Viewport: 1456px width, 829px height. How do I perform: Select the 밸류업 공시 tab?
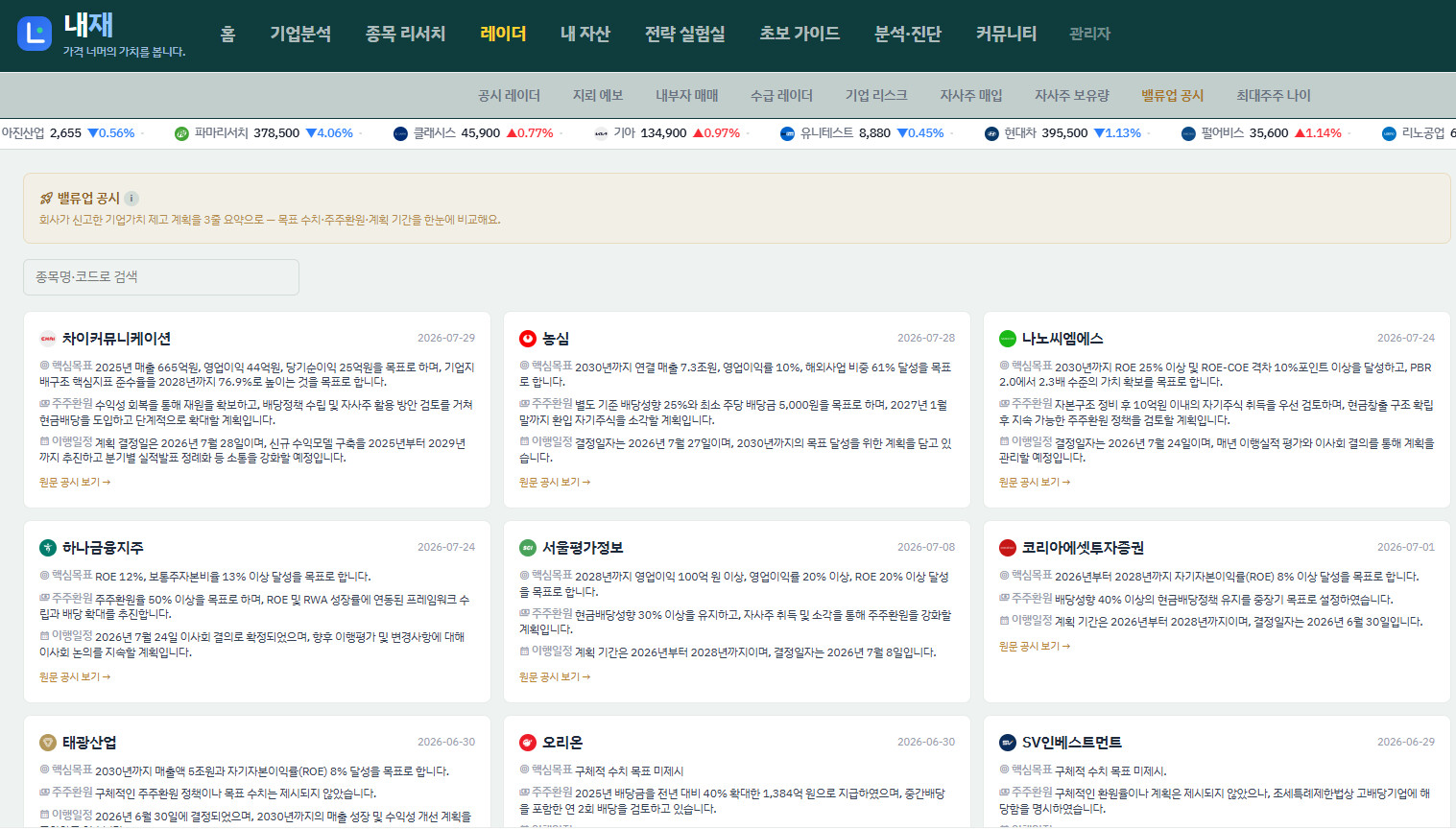coord(1172,96)
